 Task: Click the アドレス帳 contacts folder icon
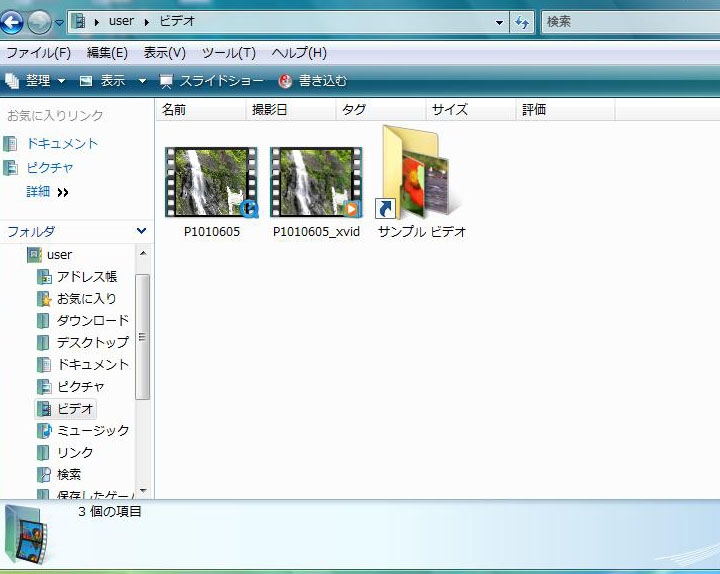[x=44, y=277]
